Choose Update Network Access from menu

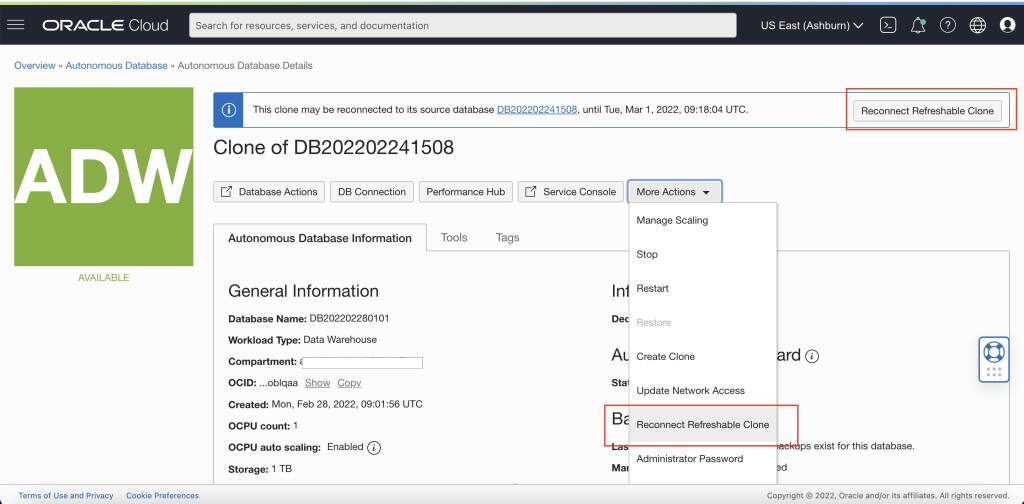pos(703,390)
